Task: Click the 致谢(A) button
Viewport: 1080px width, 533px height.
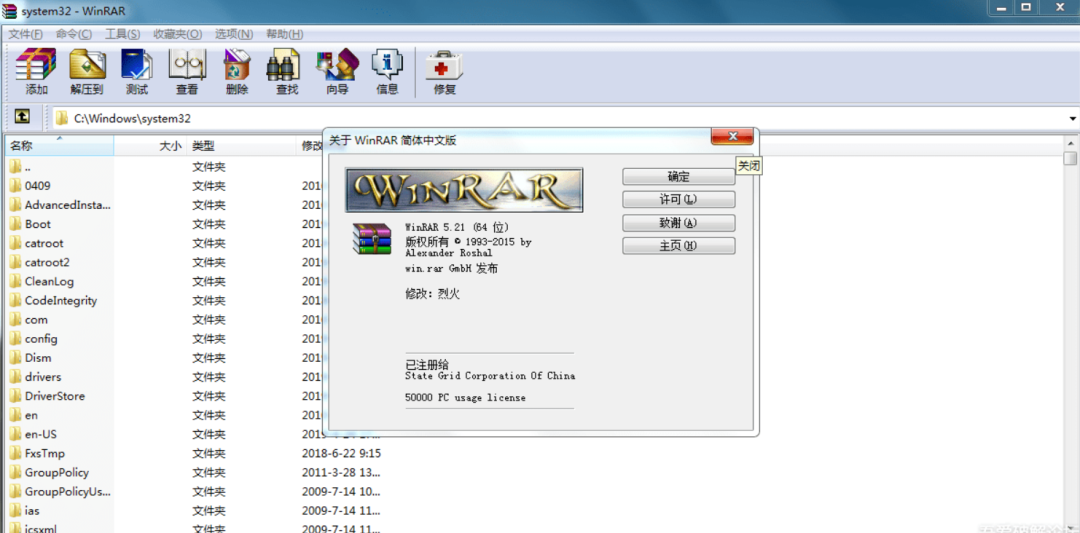Action: click(678, 222)
